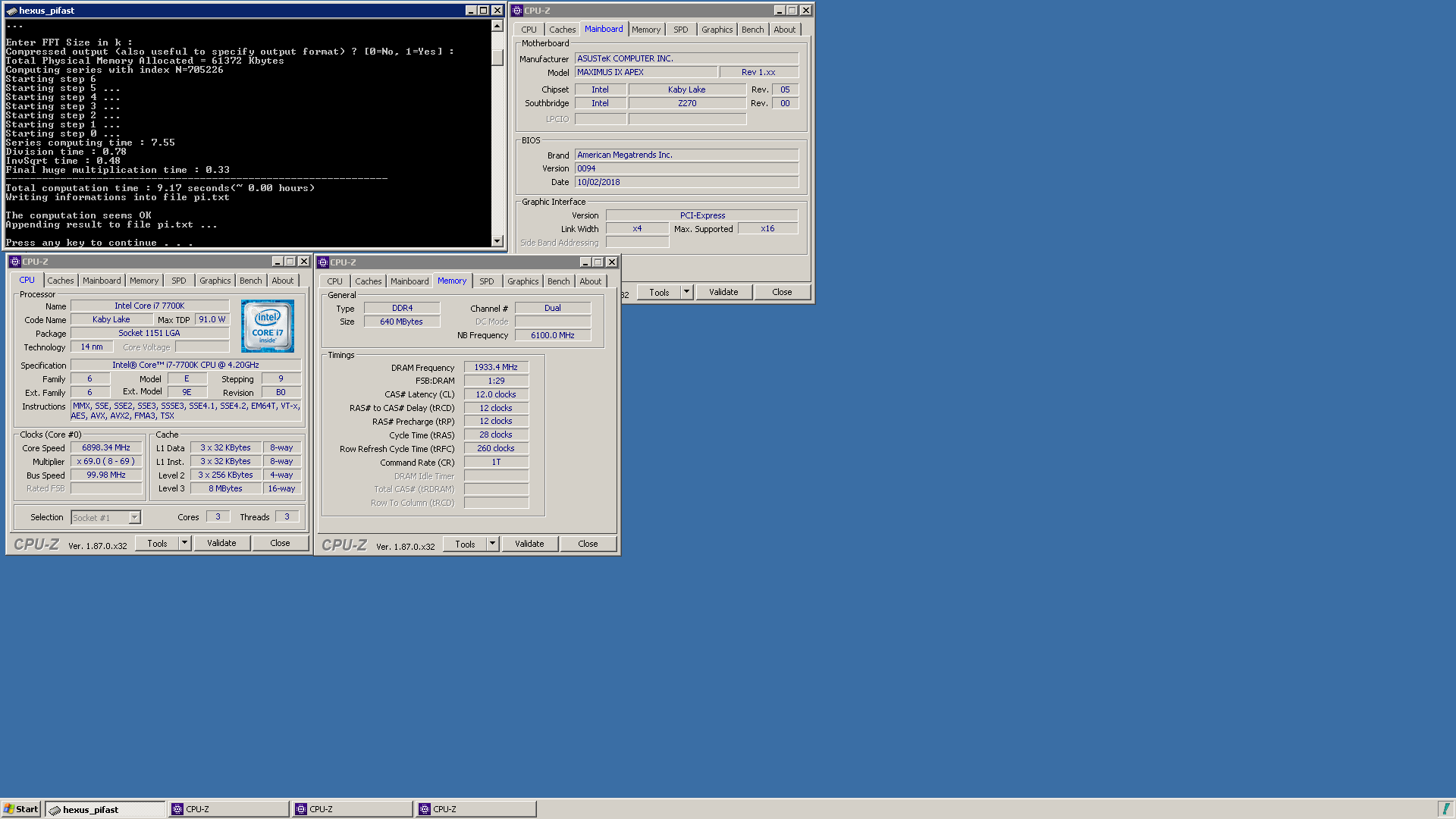Screen dimensions: 1456x819
Task: Switch to hexus_pifast in the taskbar
Action: tap(105, 809)
